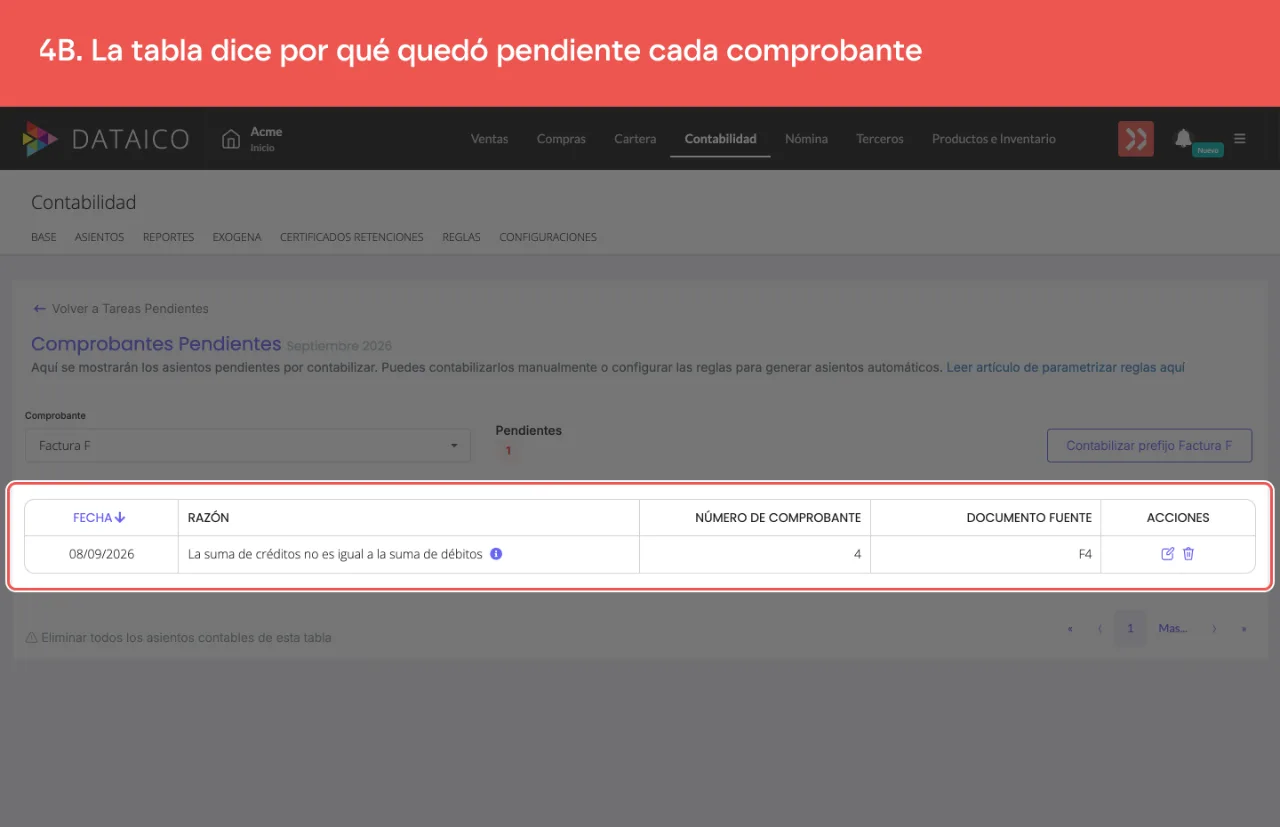Open Productos e Inventario menu
Screen dimensions: 1280x827
click(x=994, y=139)
